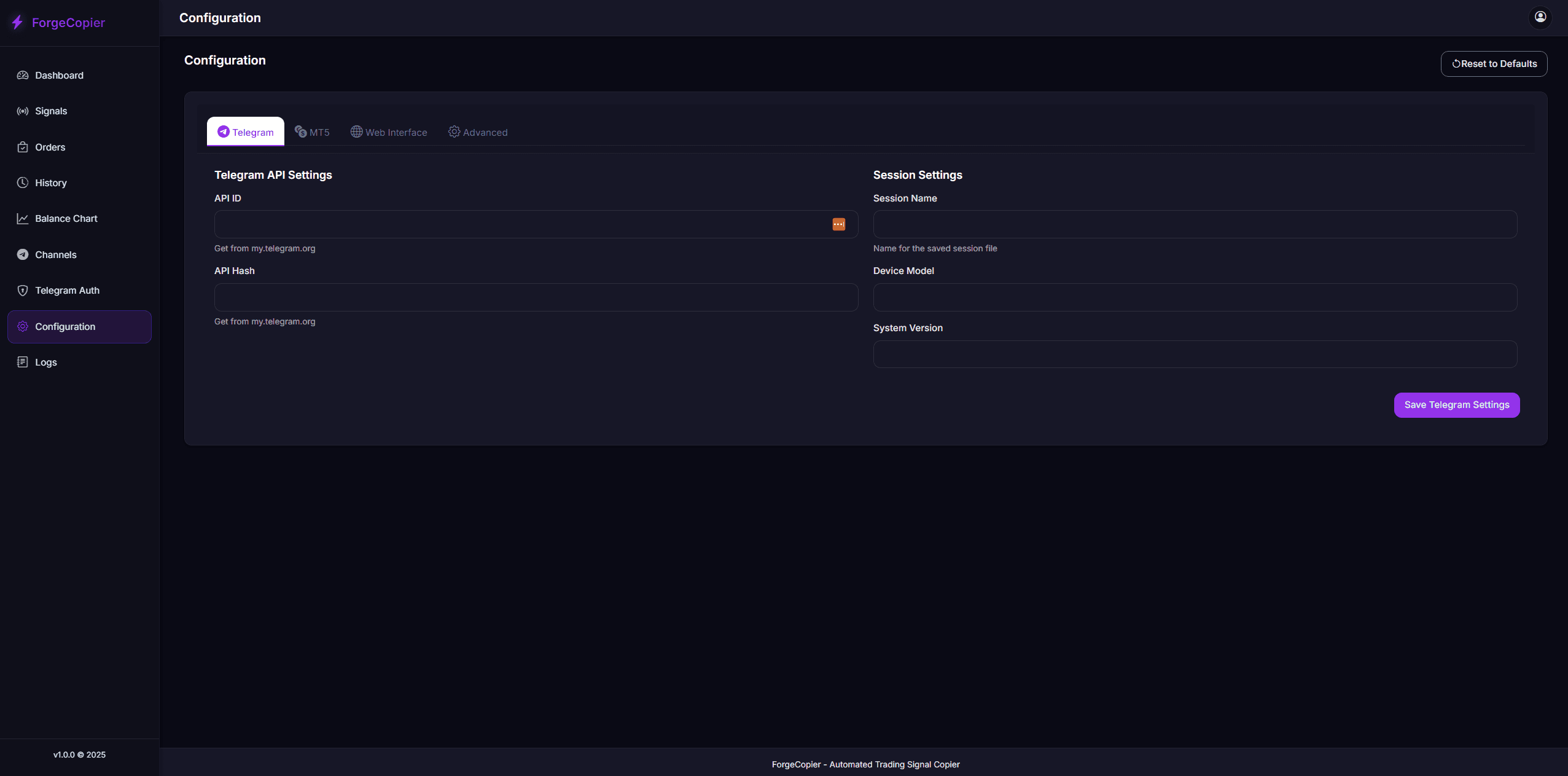
Task: Click the reset arrow icon on Reset to Defaults
Action: point(1456,64)
